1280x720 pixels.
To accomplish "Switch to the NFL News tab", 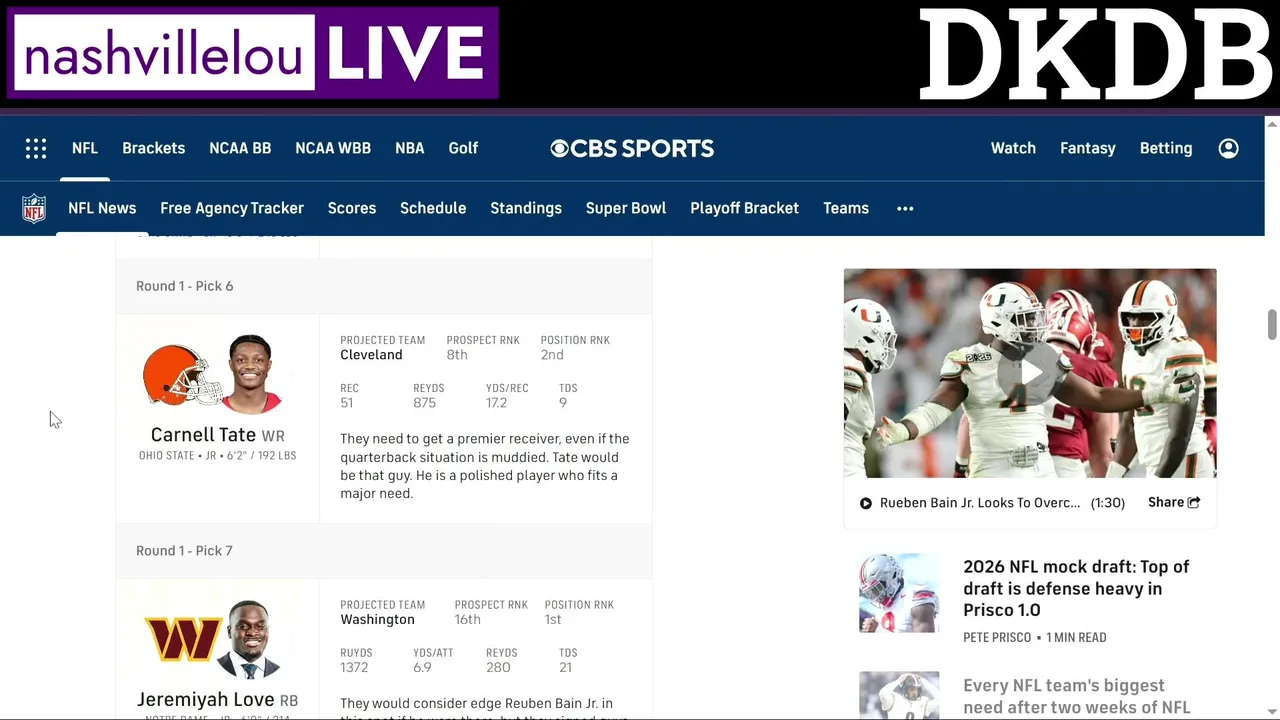I will click(102, 208).
